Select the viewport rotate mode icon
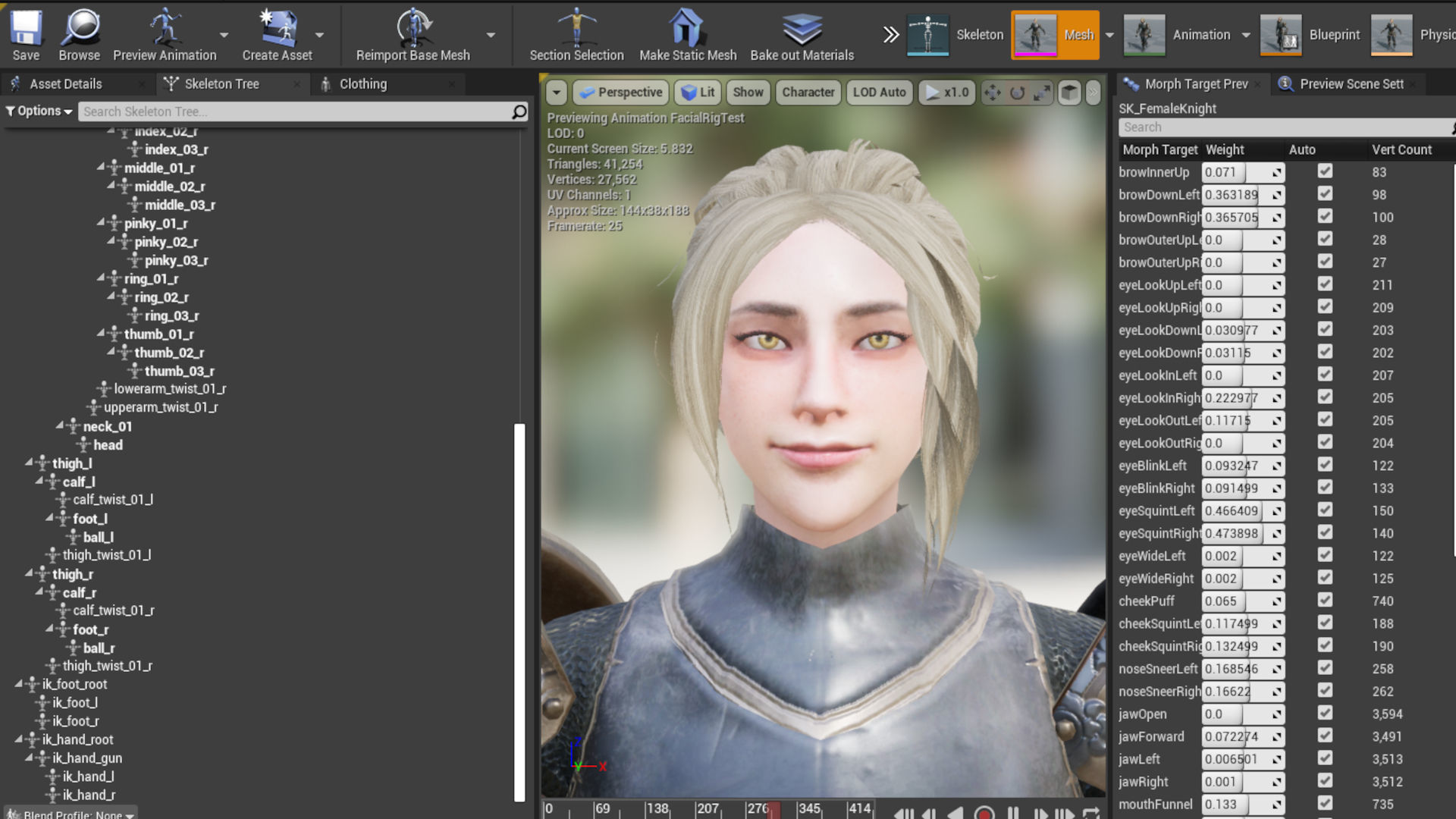Image resolution: width=1456 pixels, height=819 pixels. click(x=1017, y=93)
